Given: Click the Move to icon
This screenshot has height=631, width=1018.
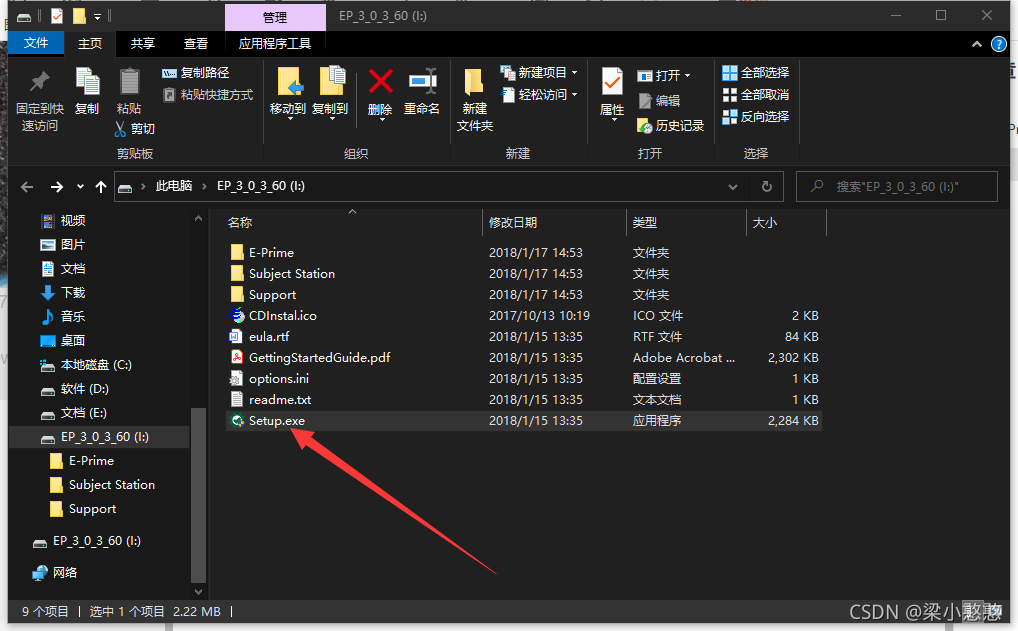Looking at the screenshot, I should coord(290,82).
